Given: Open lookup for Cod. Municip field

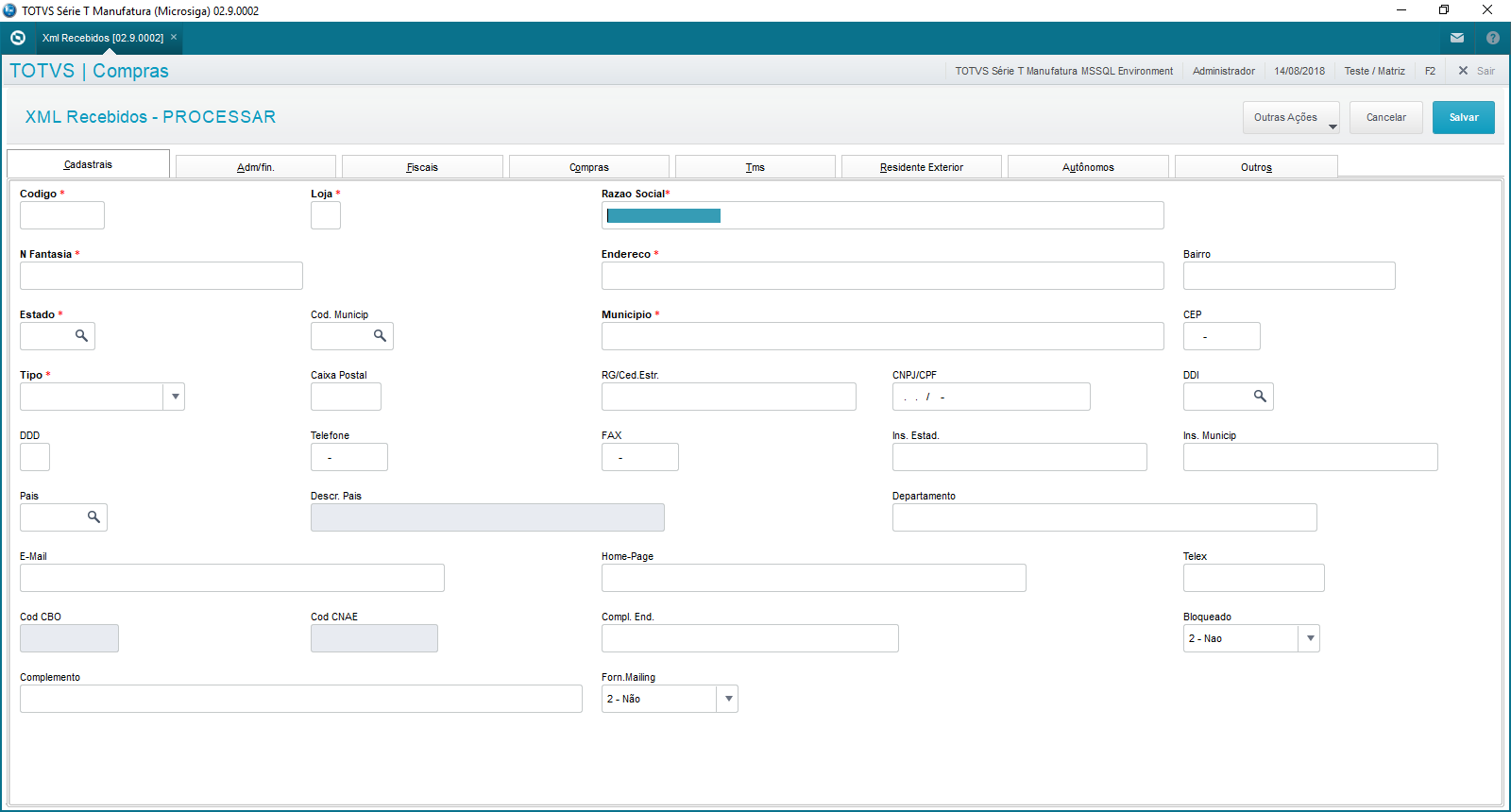Looking at the screenshot, I should click(380, 336).
